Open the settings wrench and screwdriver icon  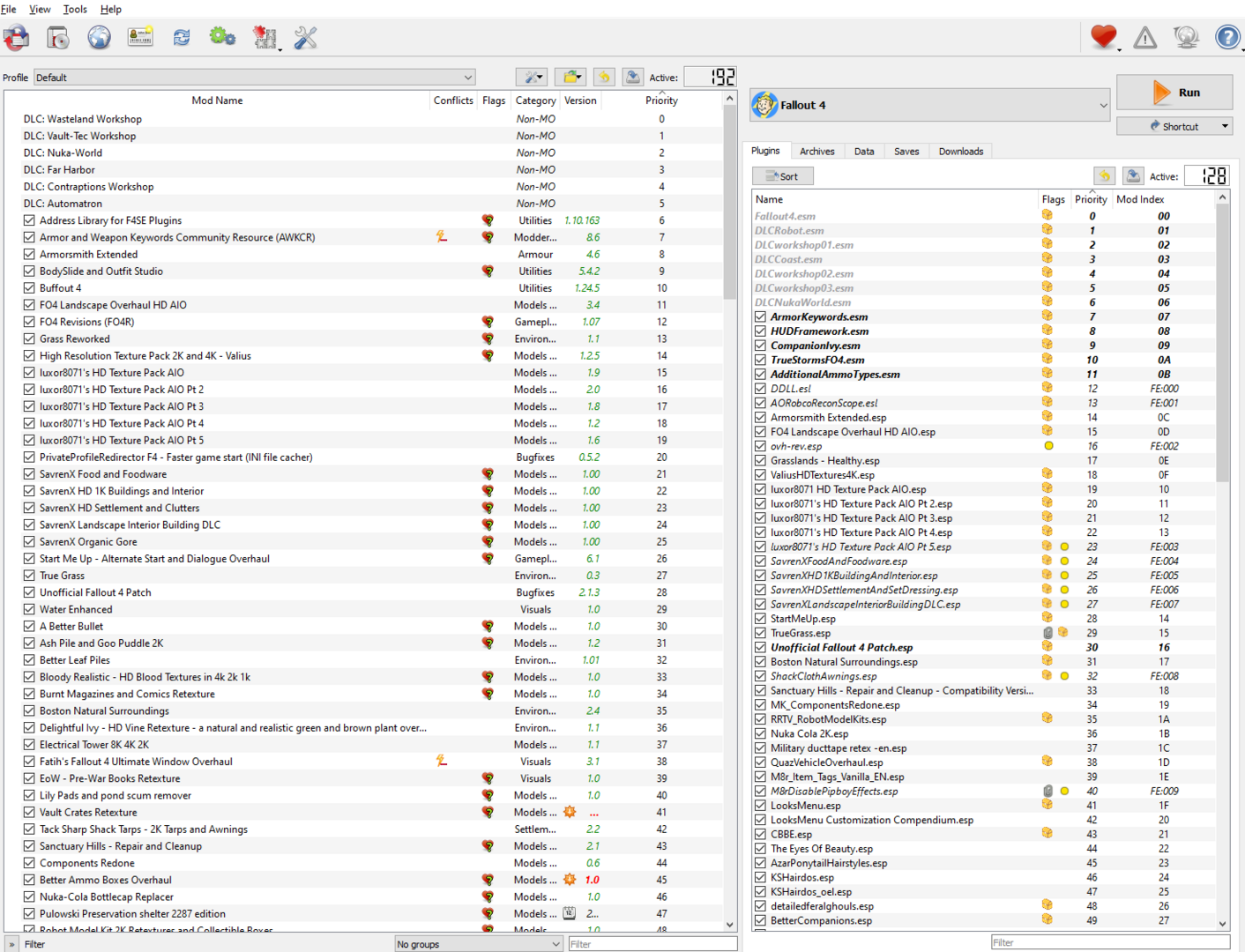305,38
